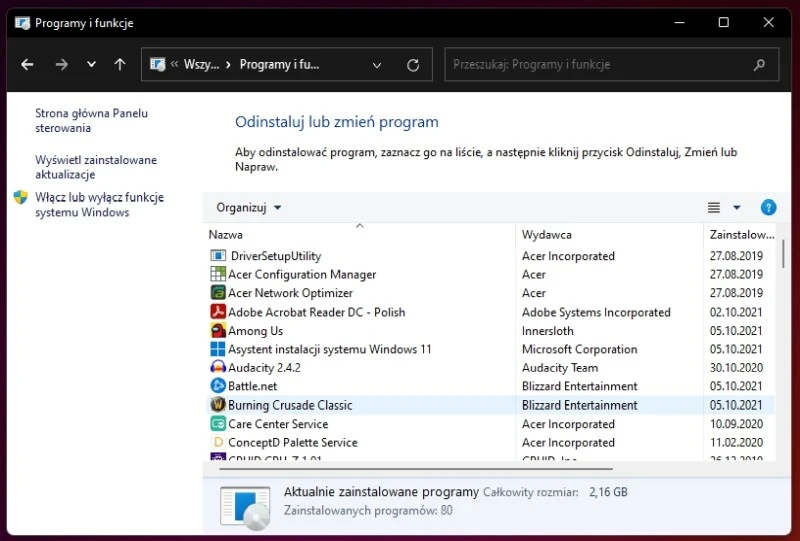Click the vertical scrollbar thumb
Screen dimensions: 800x541
pyautogui.click(x=783, y=254)
